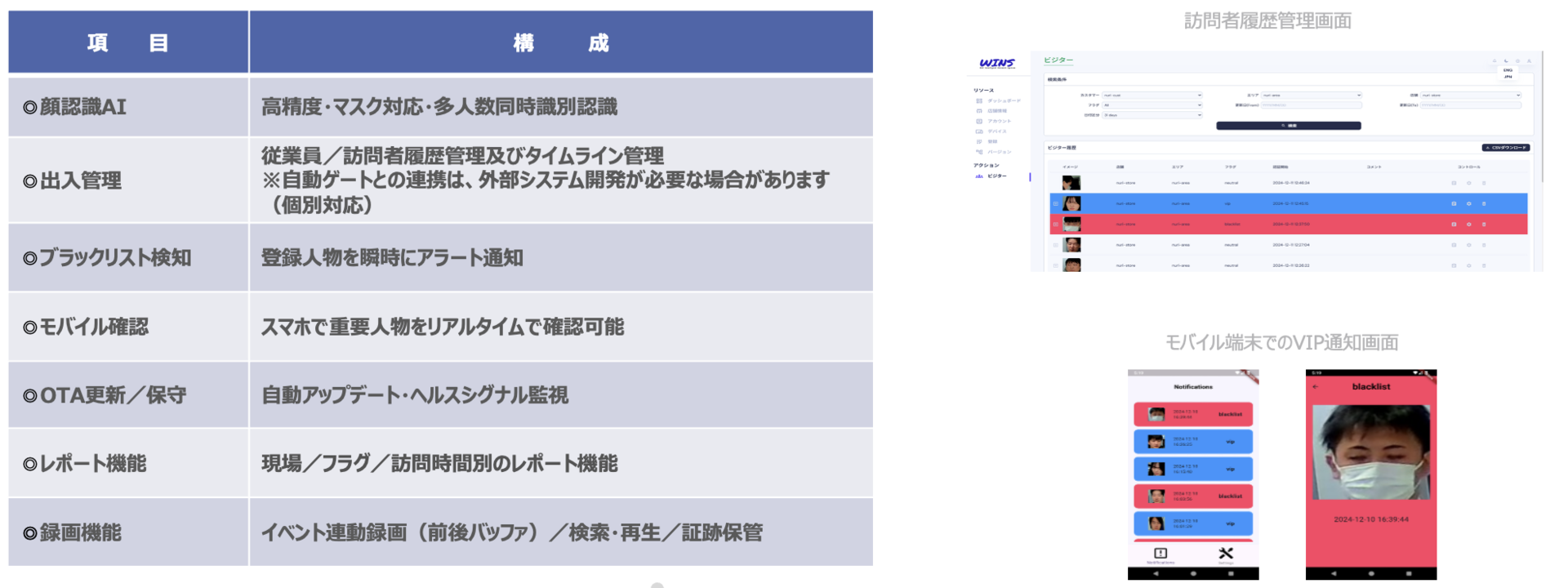Image resolution: width=1568 pixels, height=588 pixels.
Task: Click the フラグ column header in visitor table
Action: pyautogui.click(x=1231, y=167)
